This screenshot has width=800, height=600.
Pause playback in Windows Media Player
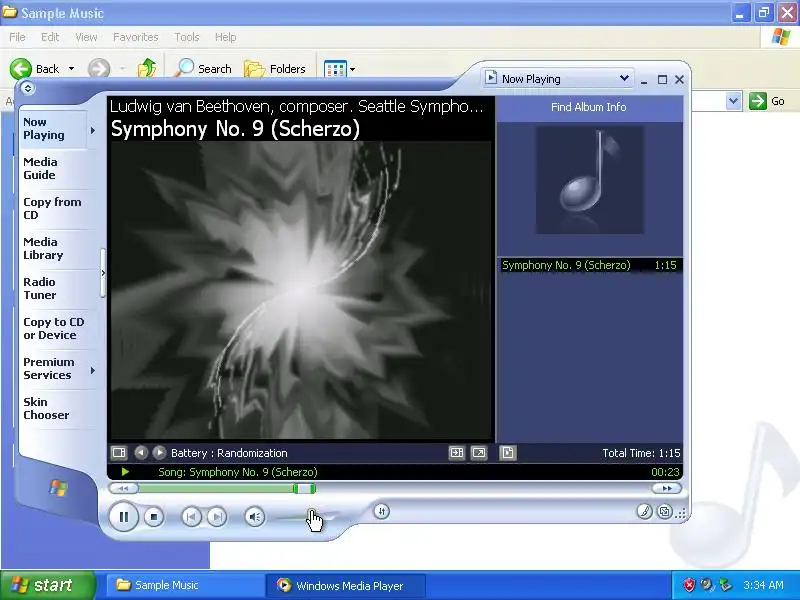(123, 517)
